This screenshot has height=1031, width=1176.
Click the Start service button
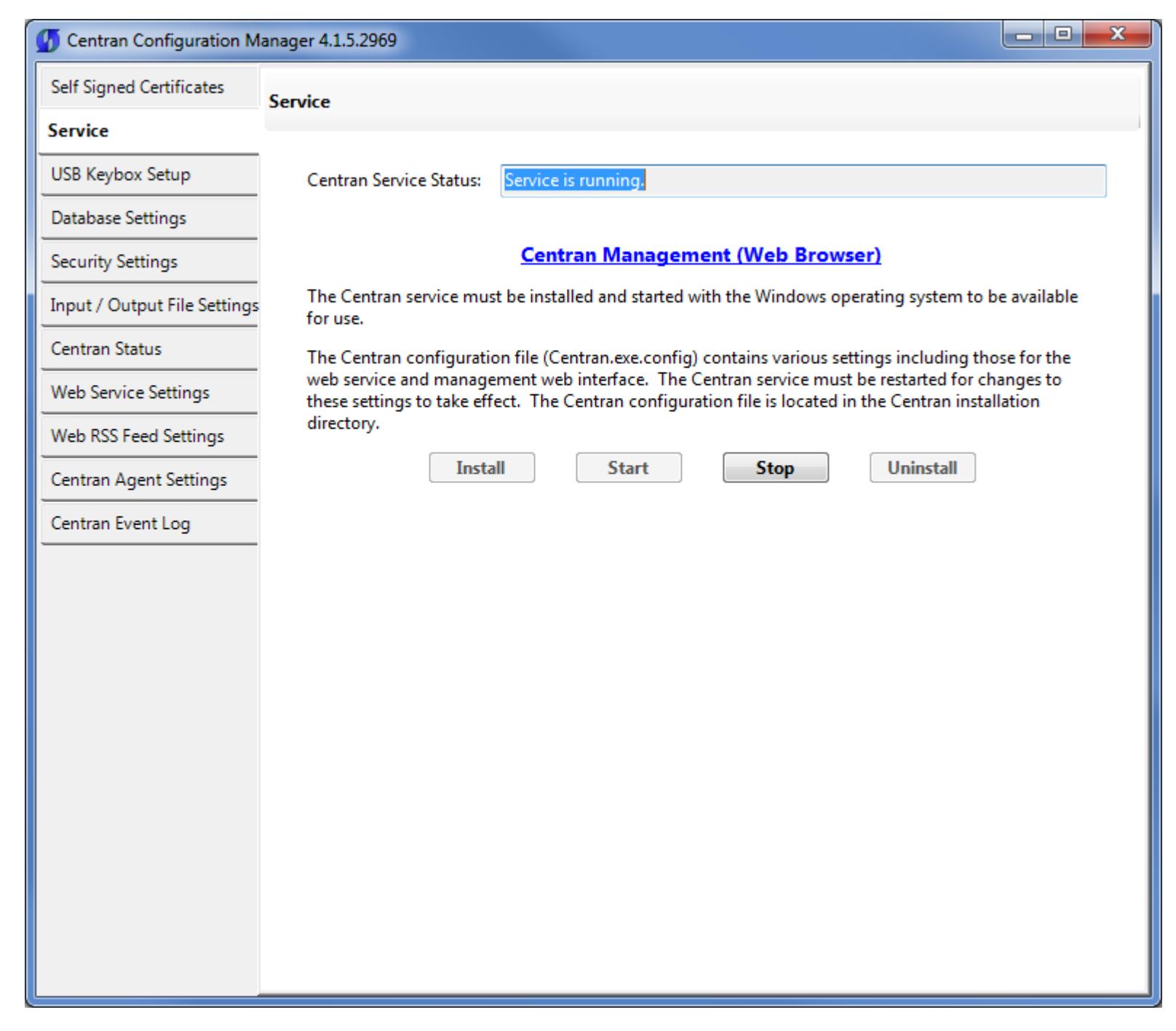(629, 468)
